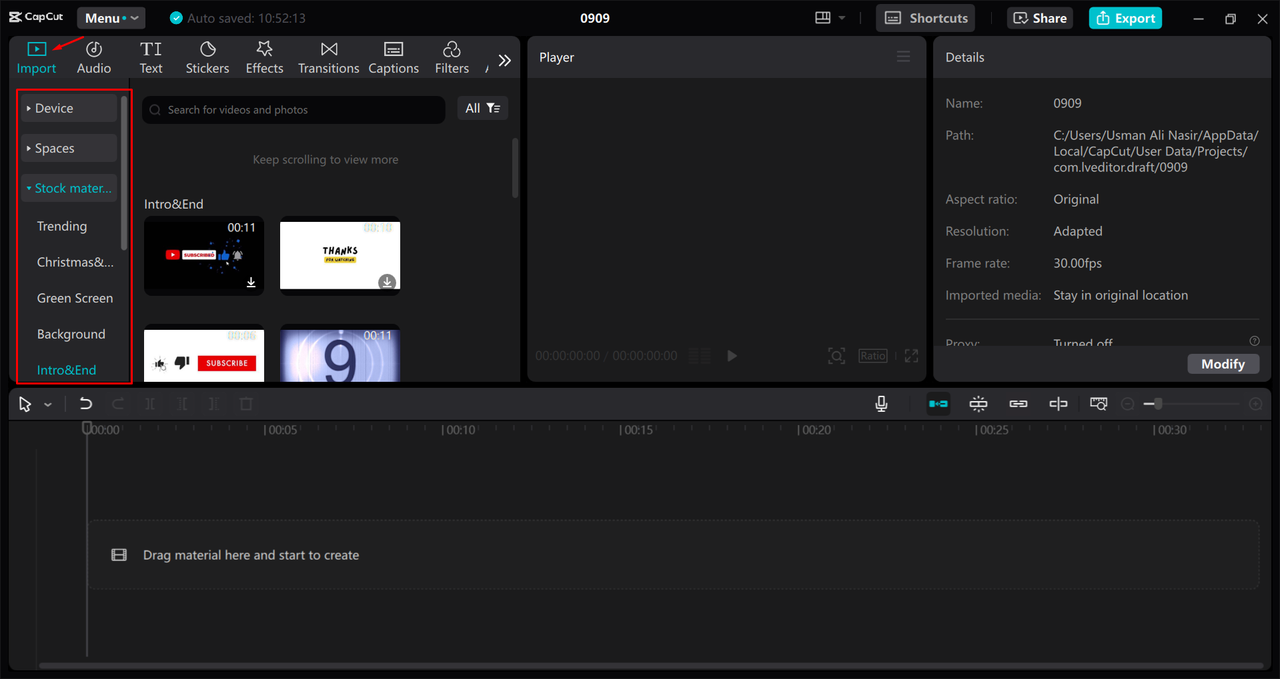Select the Subscribe bell intro thumbnail
The image size is (1280, 679).
204,256
